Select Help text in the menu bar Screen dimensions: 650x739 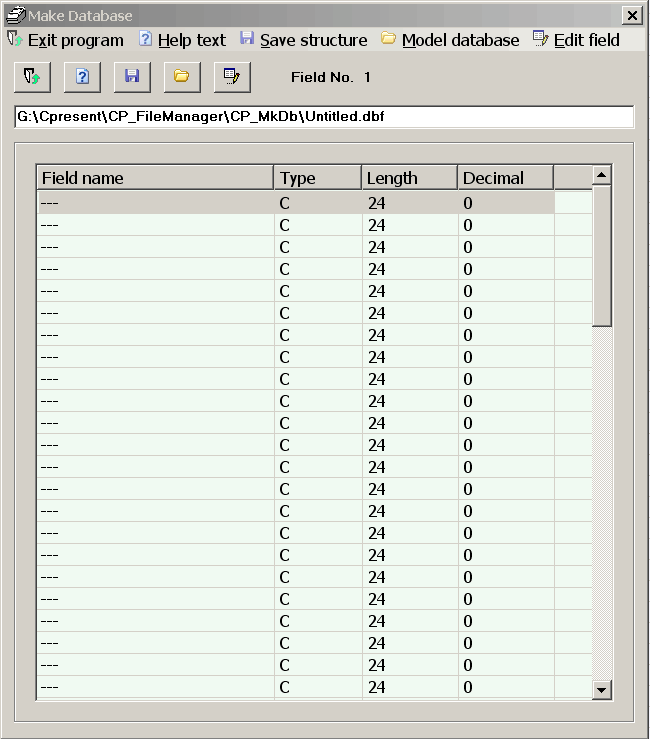[x=182, y=40]
